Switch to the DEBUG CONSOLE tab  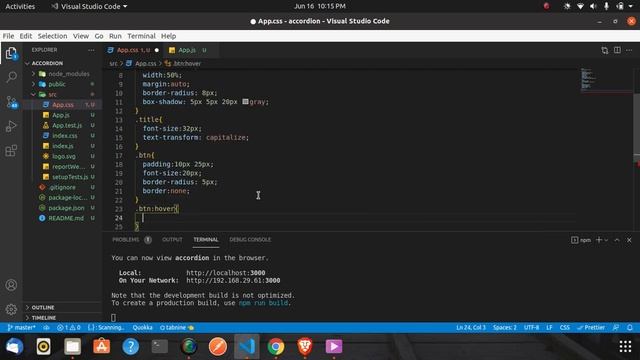tap(250, 240)
